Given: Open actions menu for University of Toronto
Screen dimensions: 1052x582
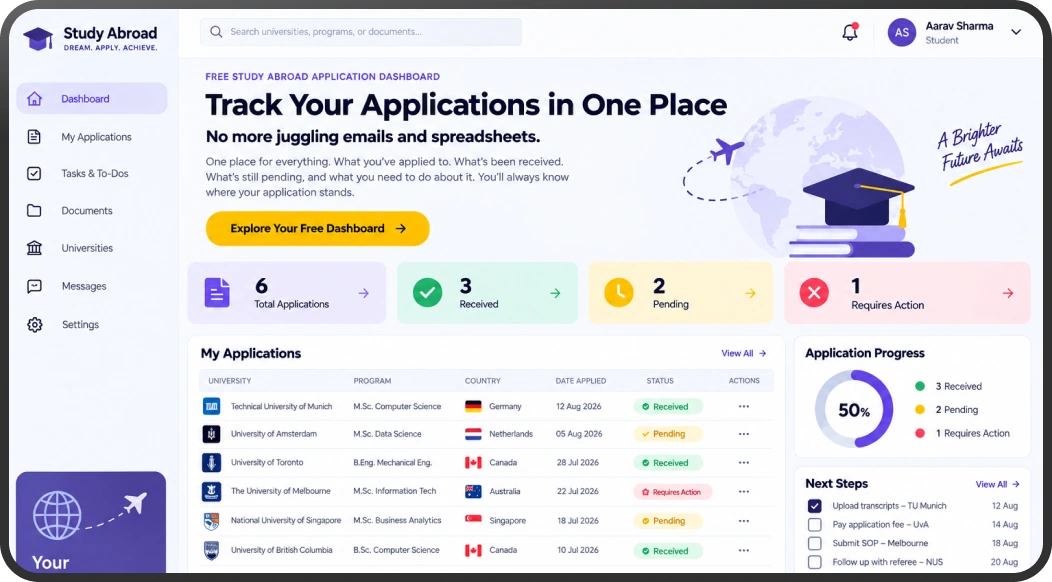Looking at the screenshot, I should click(x=743, y=463).
